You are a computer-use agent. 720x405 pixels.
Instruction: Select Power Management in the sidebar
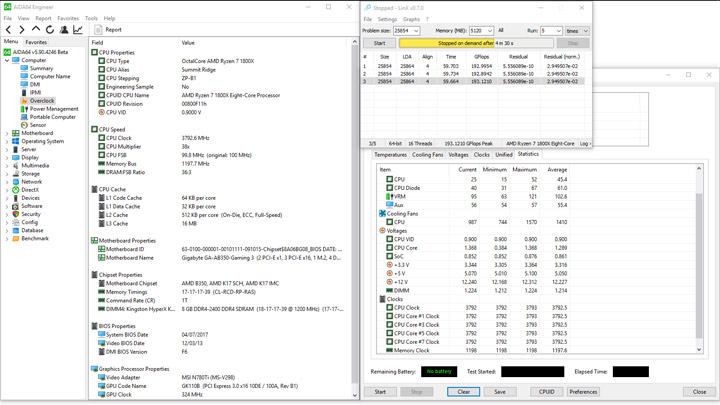[53, 109]
